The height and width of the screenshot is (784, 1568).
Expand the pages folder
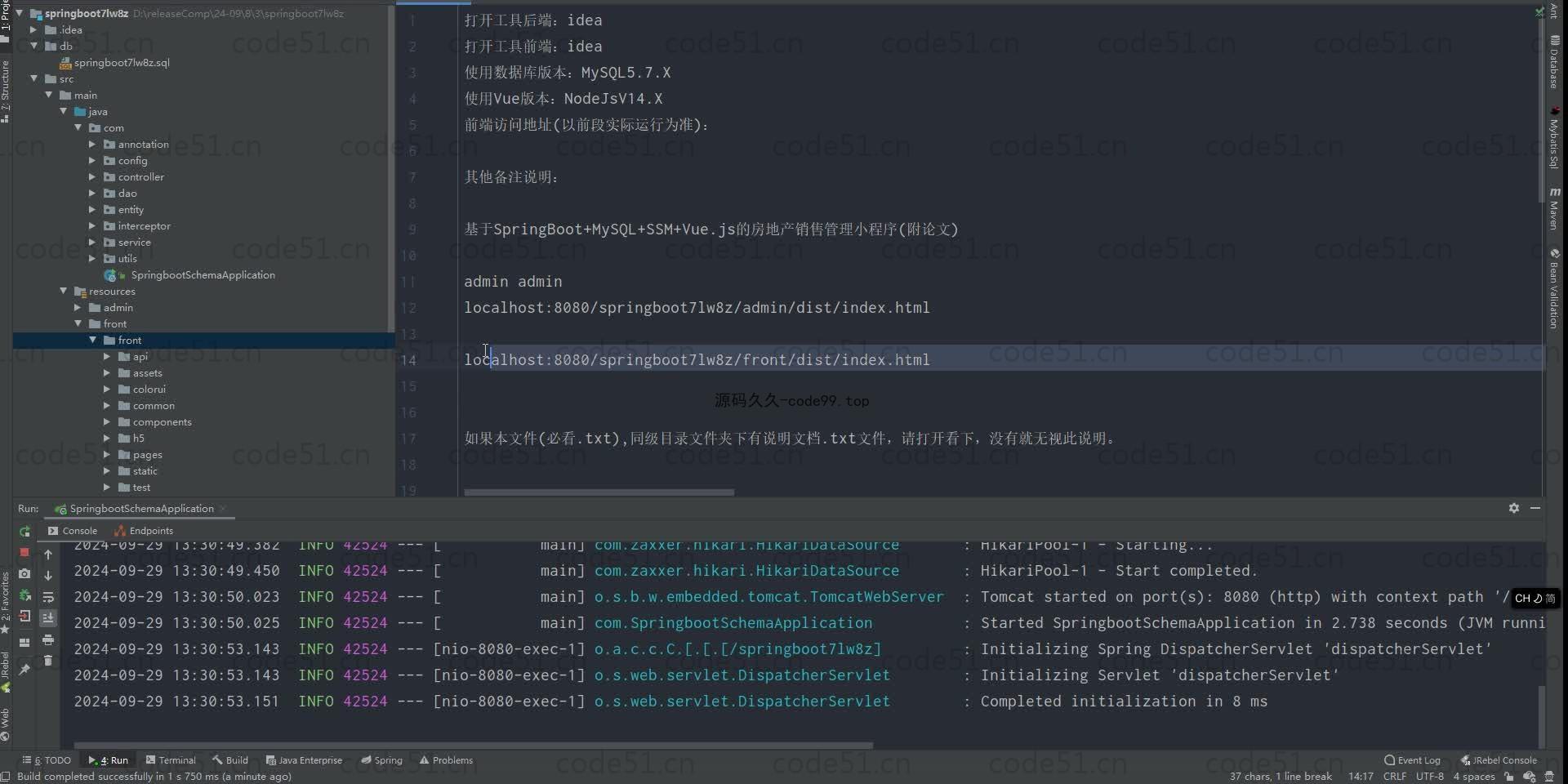coord(107,454)
